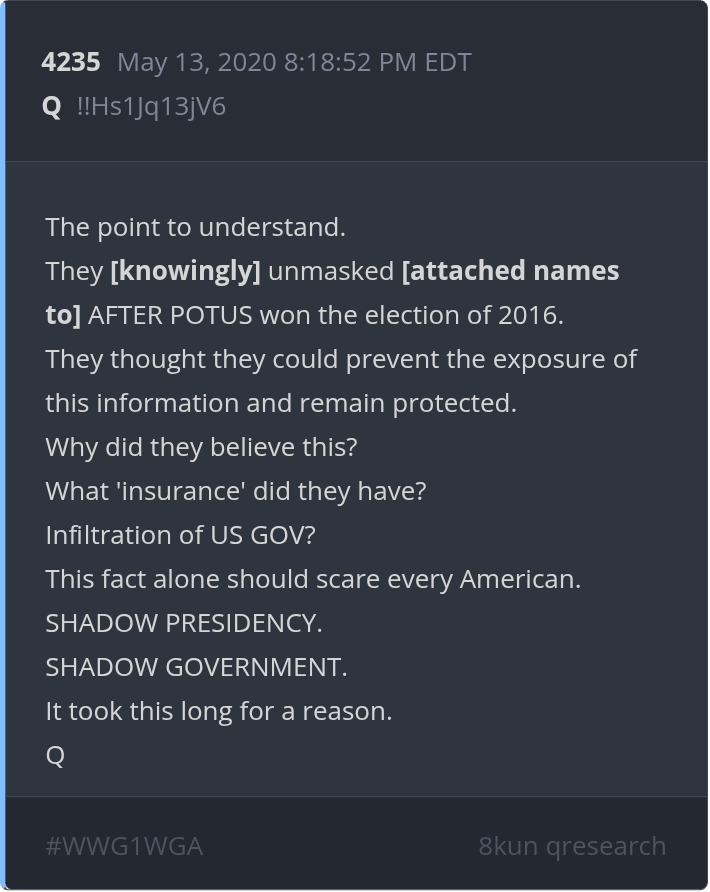Click the text 'SHADOW PRESIDENCY.'
Image resolution: width=710 pixels, height=892 pixels.
pyautogui.click(x=184, y=623)
